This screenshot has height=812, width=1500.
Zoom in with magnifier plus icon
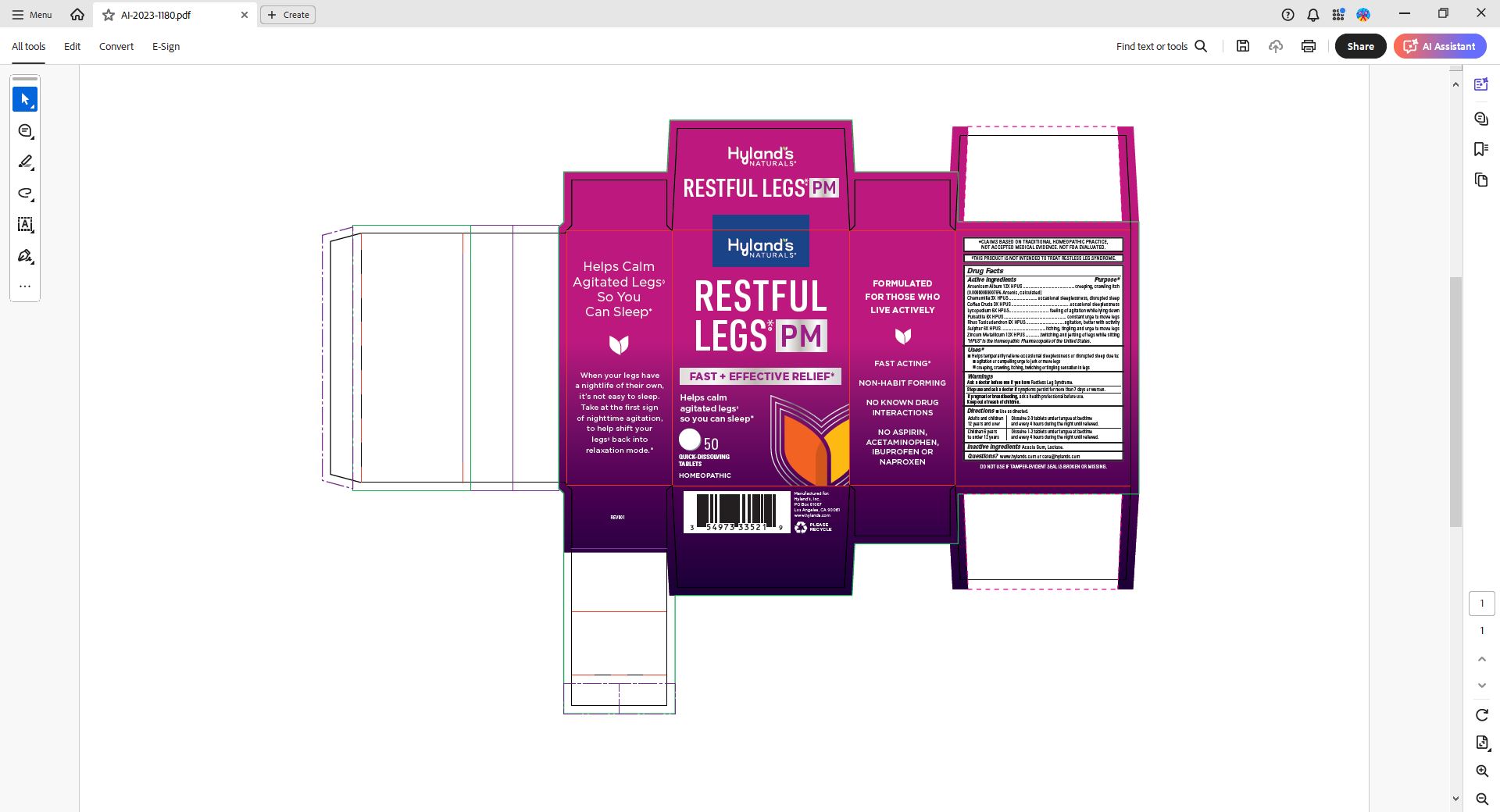(x=1481, y=771)
